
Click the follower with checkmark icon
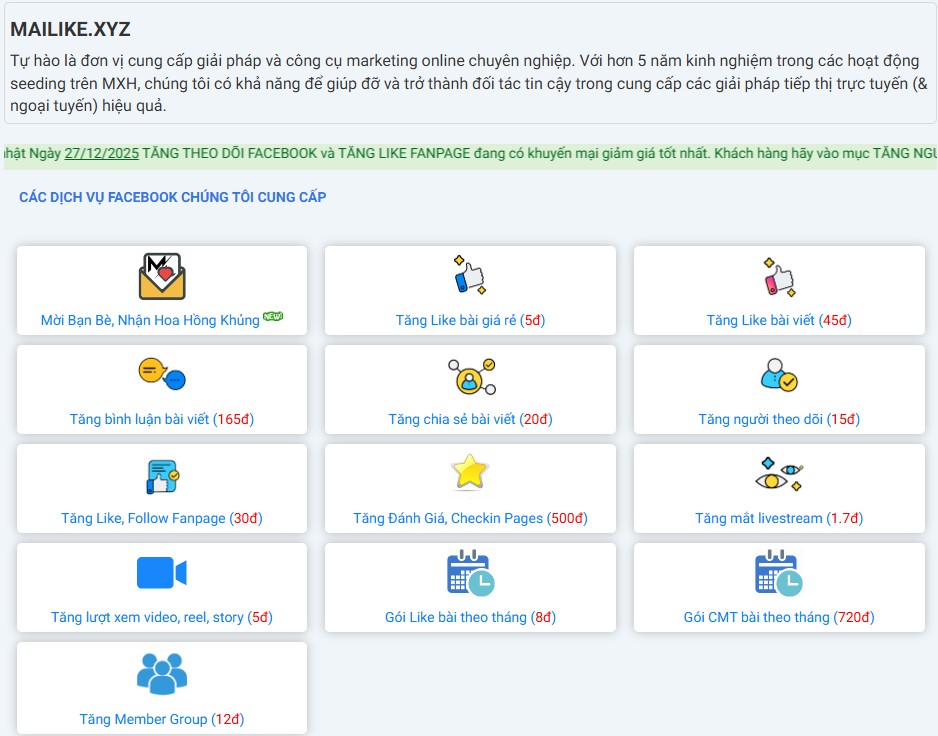click(x=779, y=375)
